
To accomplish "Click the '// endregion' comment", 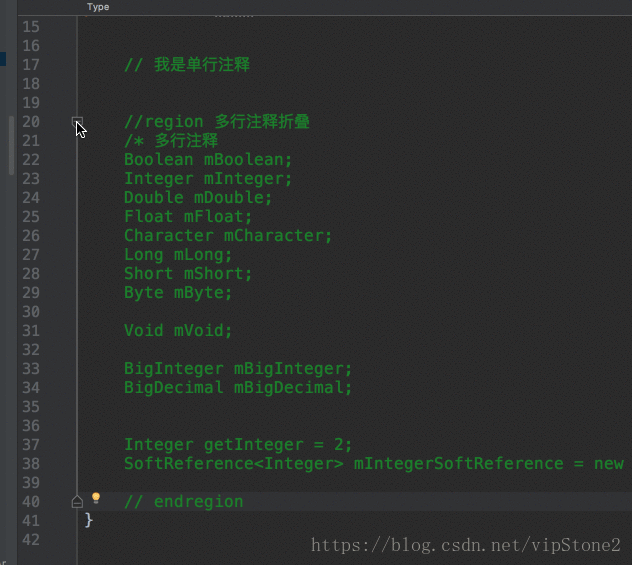I will (184, 502).
